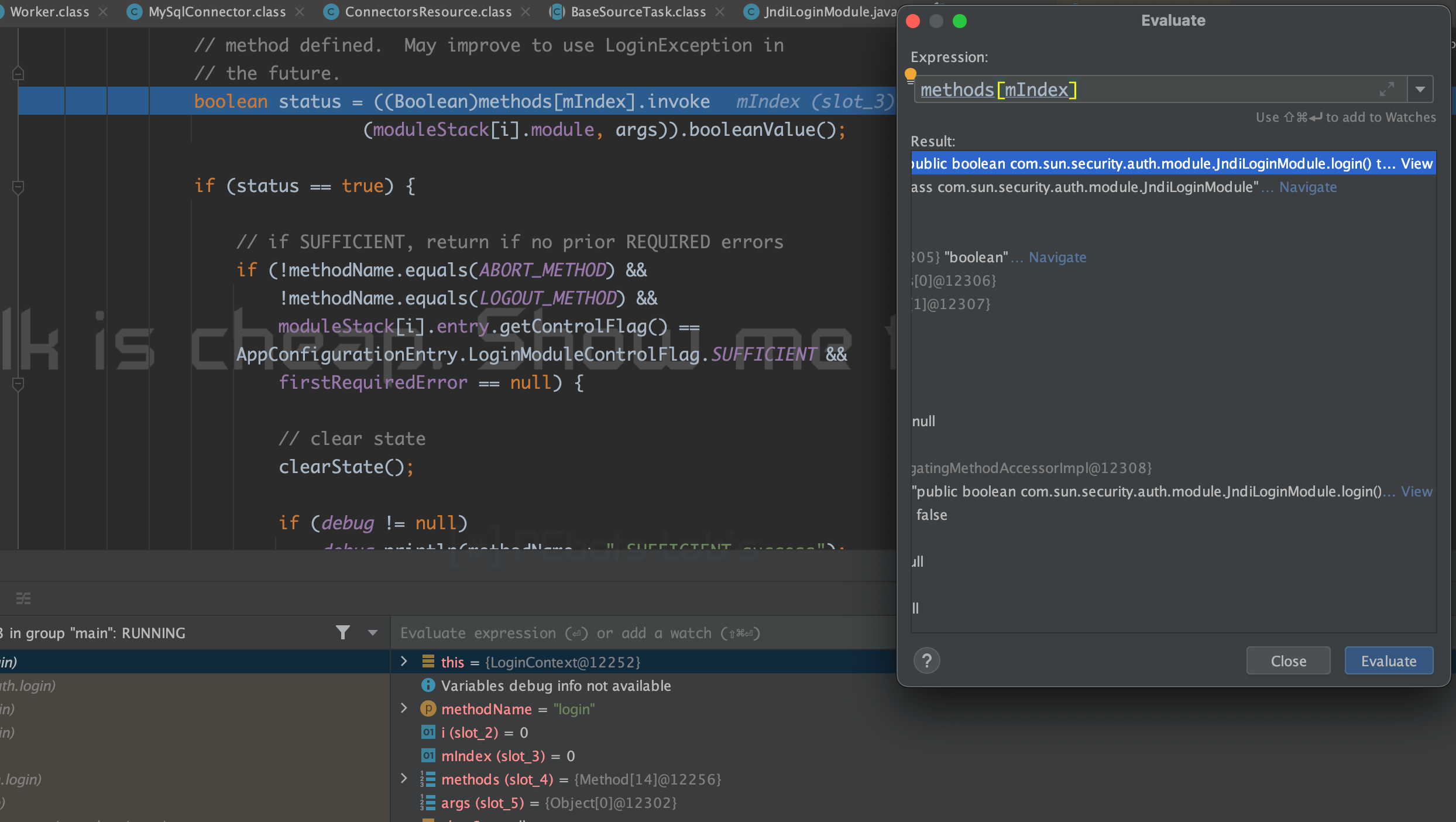Screen dimensions: 1456x822
Task: Click the thread filter funnel icon
Action: 343,632
